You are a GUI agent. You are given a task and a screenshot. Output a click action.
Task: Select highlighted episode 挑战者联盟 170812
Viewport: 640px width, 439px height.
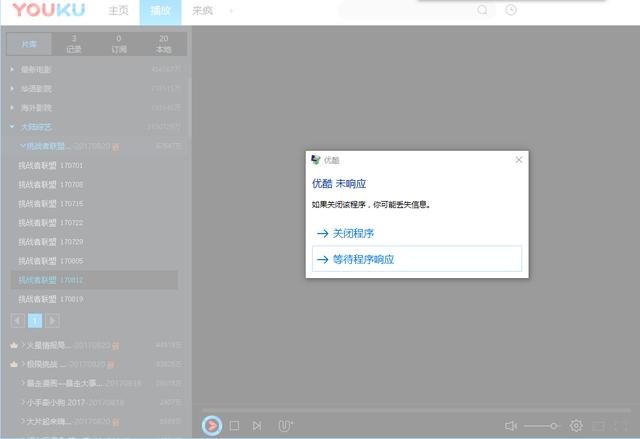pos(94,280)
